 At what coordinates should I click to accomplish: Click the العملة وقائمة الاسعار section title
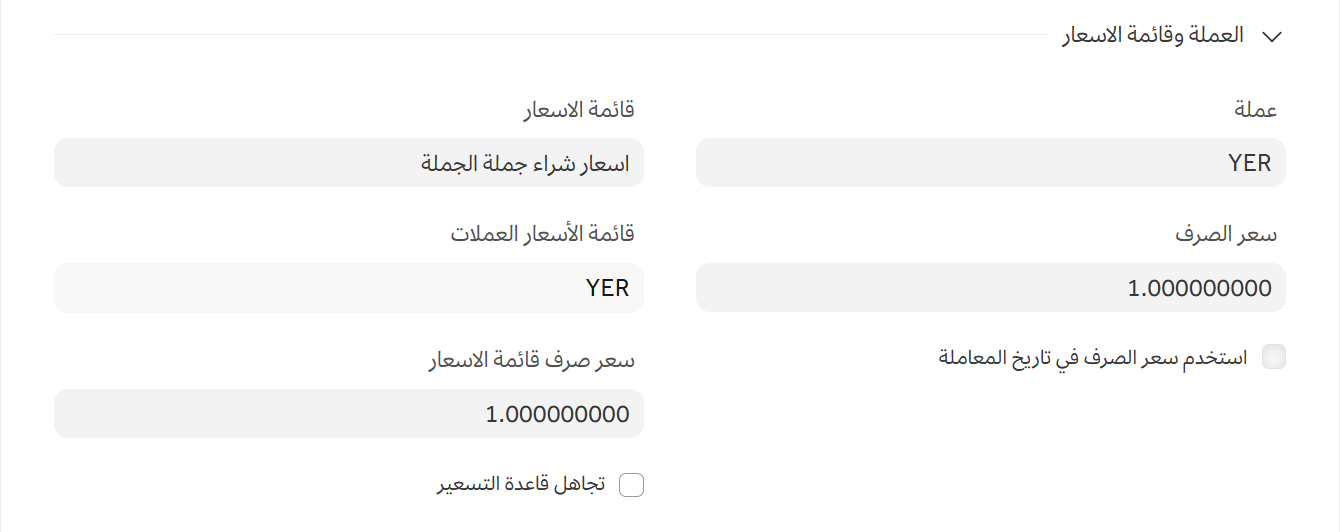pos(1152,35)
